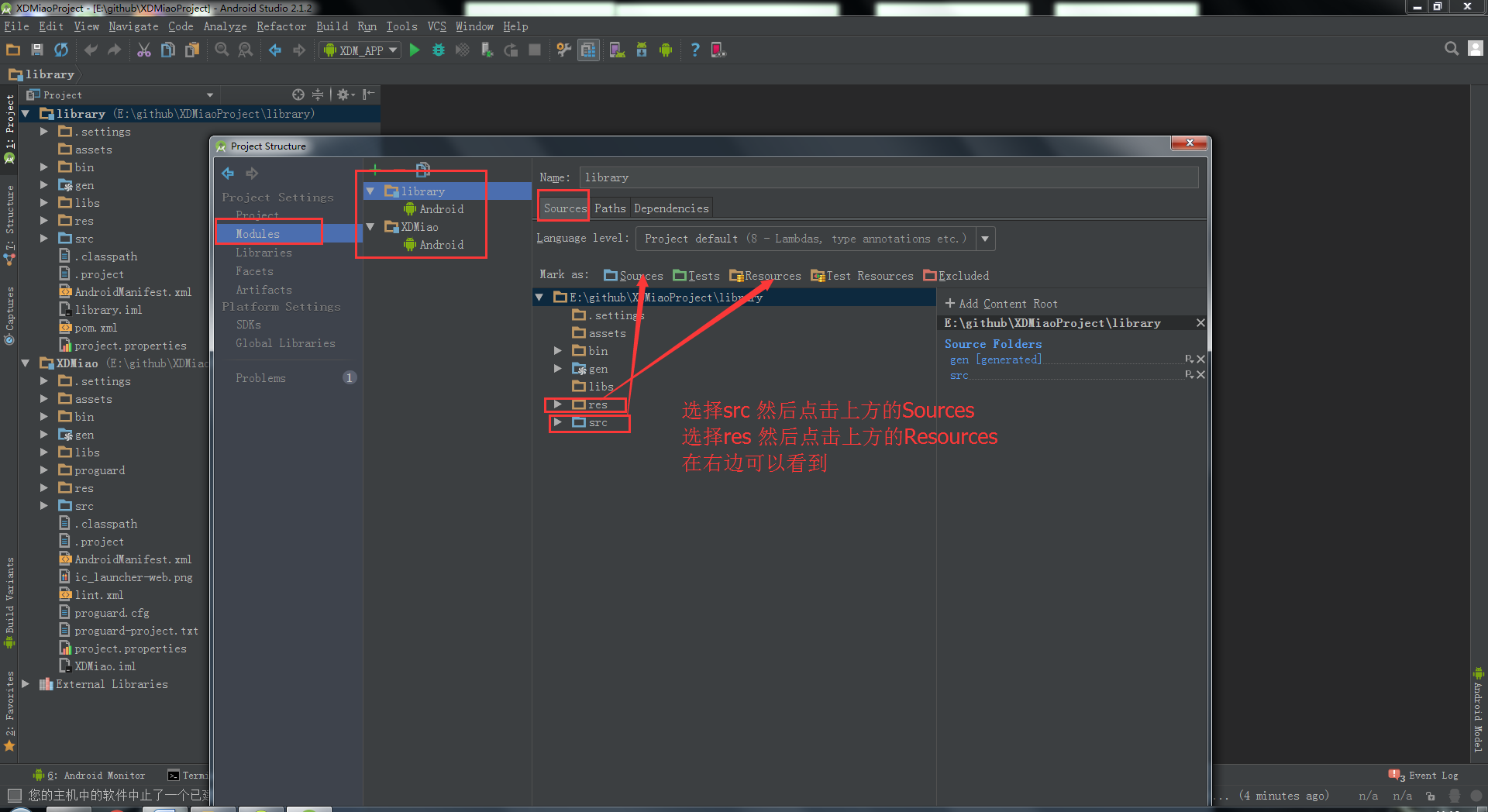Screen dimensions: 1488x812
Task: Toggle the read-only lock icon in status bar
Action: pyautogui.click(x=1431, y=796)
